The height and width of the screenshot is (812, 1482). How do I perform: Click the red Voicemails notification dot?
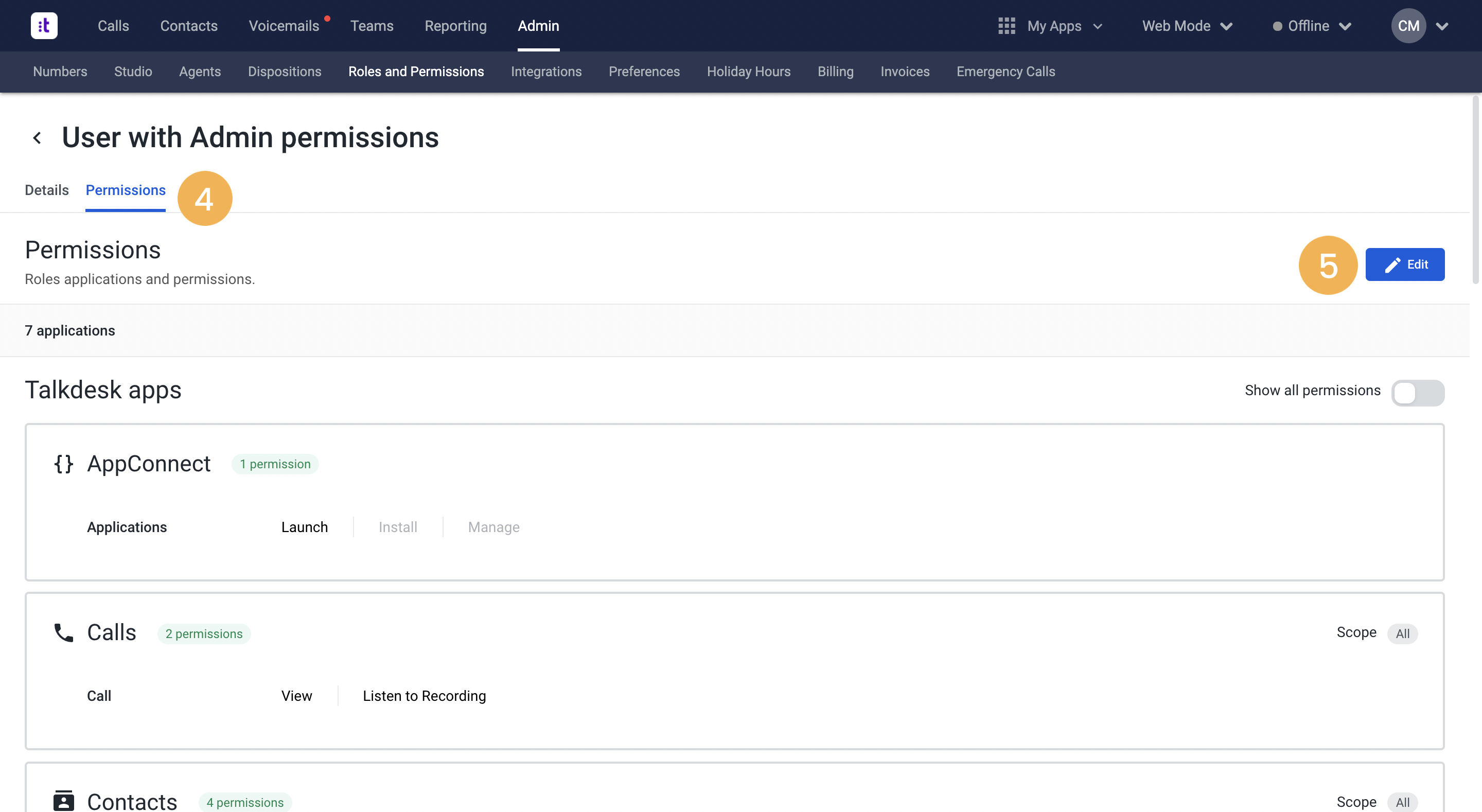[327, 19]
